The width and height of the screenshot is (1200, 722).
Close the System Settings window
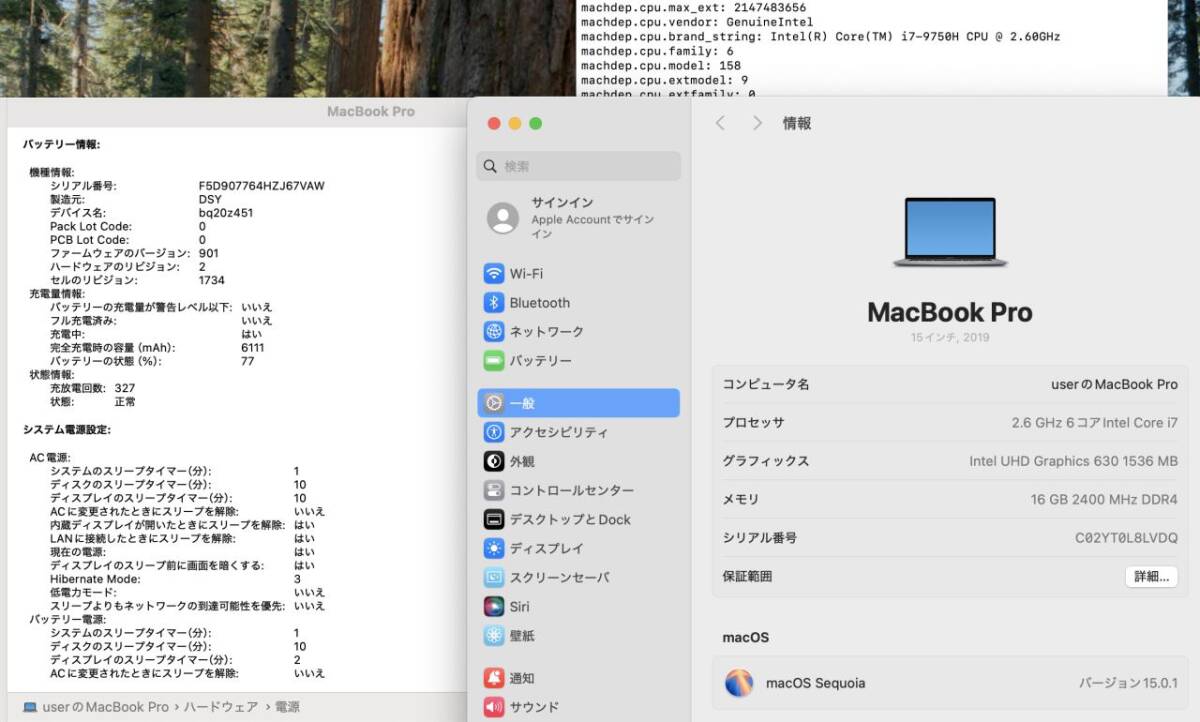pyautogui.click(x=493, y=123)
